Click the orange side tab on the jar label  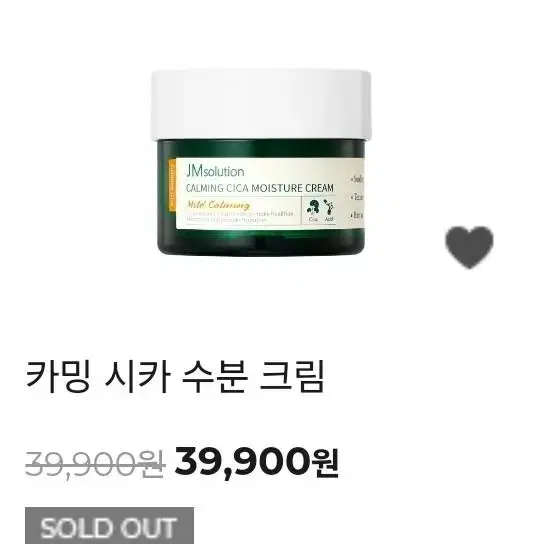(x=172, y=185)
